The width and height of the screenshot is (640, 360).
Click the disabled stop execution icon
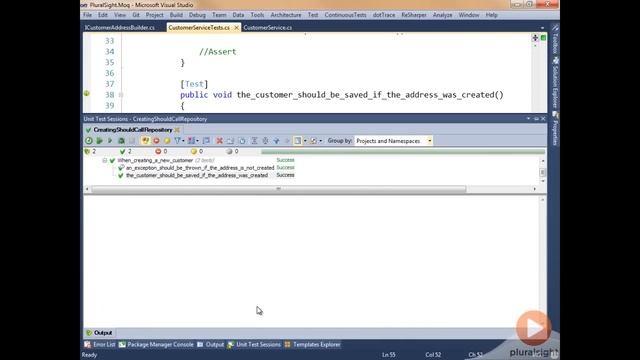[132, 141]
